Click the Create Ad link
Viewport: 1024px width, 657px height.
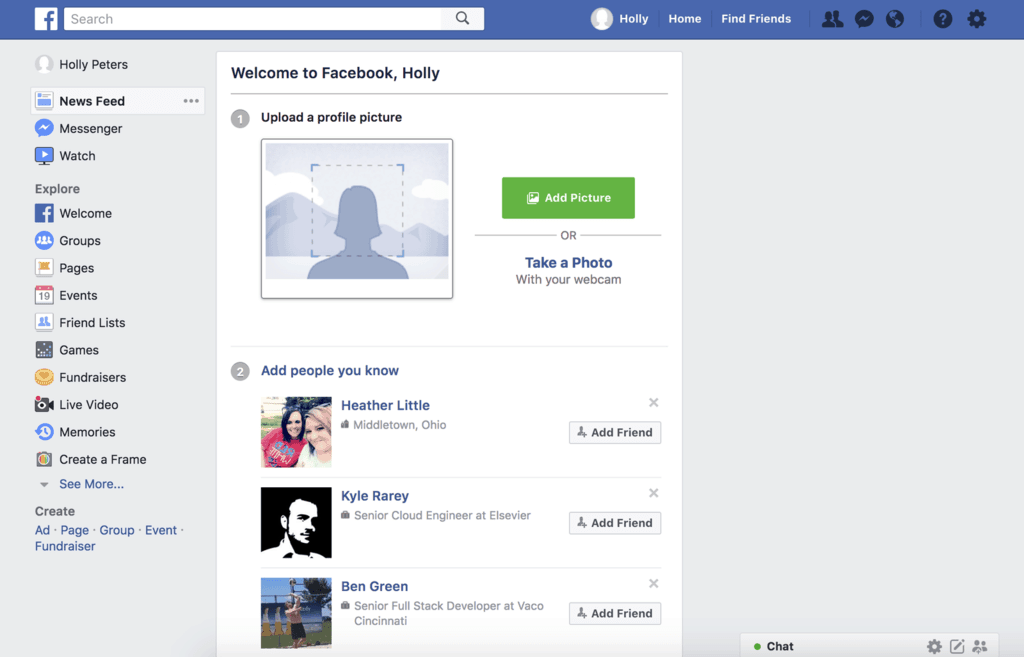42,530
